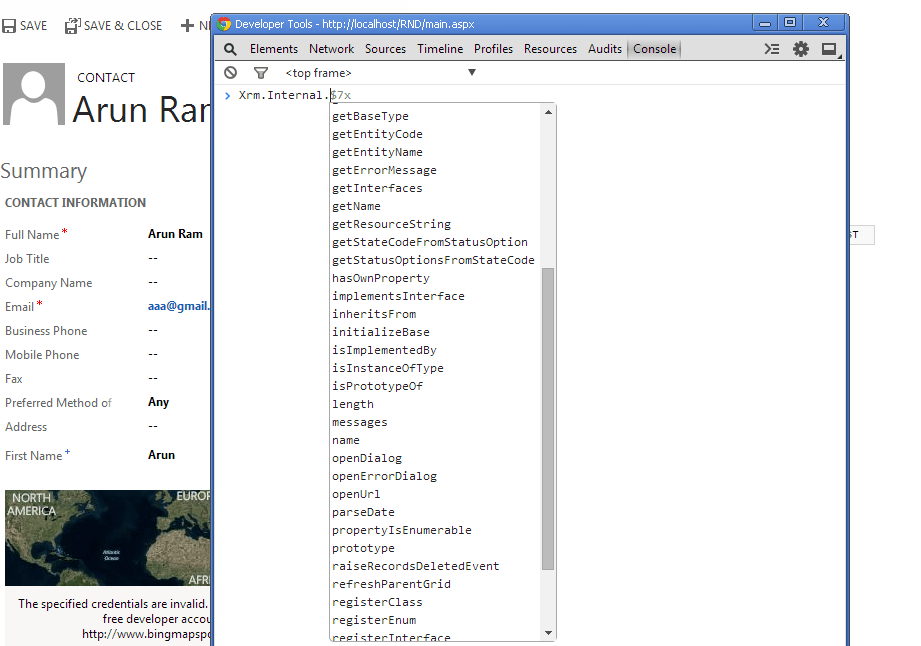Click the Business Phone field value
Image resolution: width=921 pixels, height=646 pixels.
153,331
